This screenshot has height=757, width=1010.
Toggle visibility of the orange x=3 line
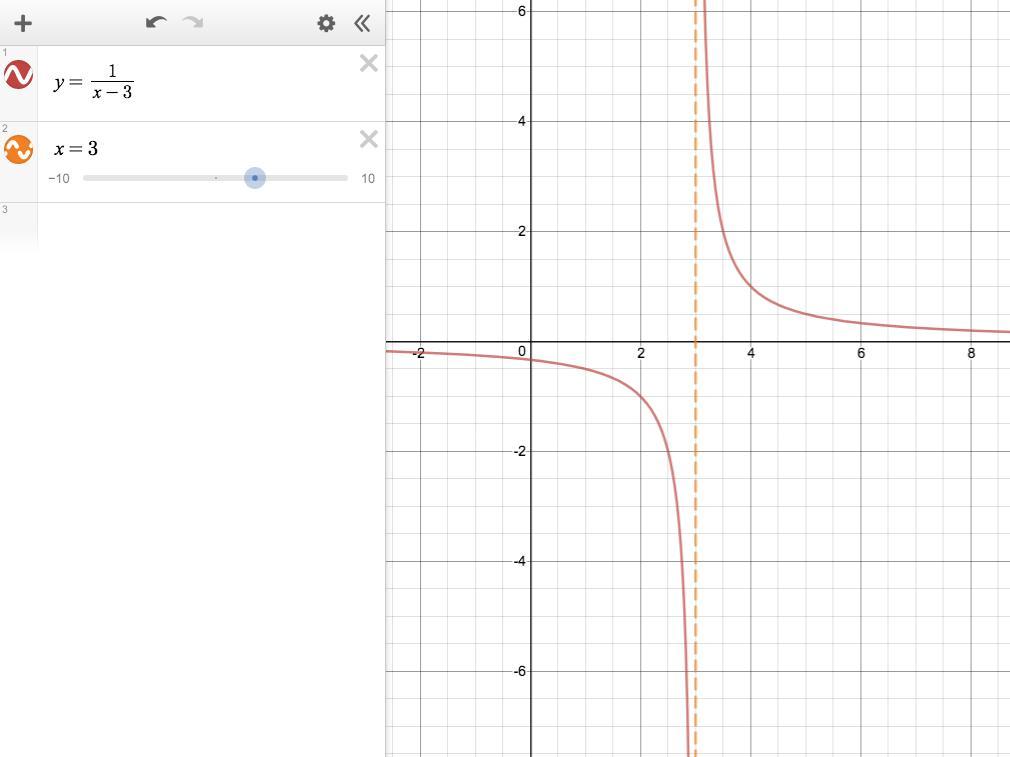(18, 149)
